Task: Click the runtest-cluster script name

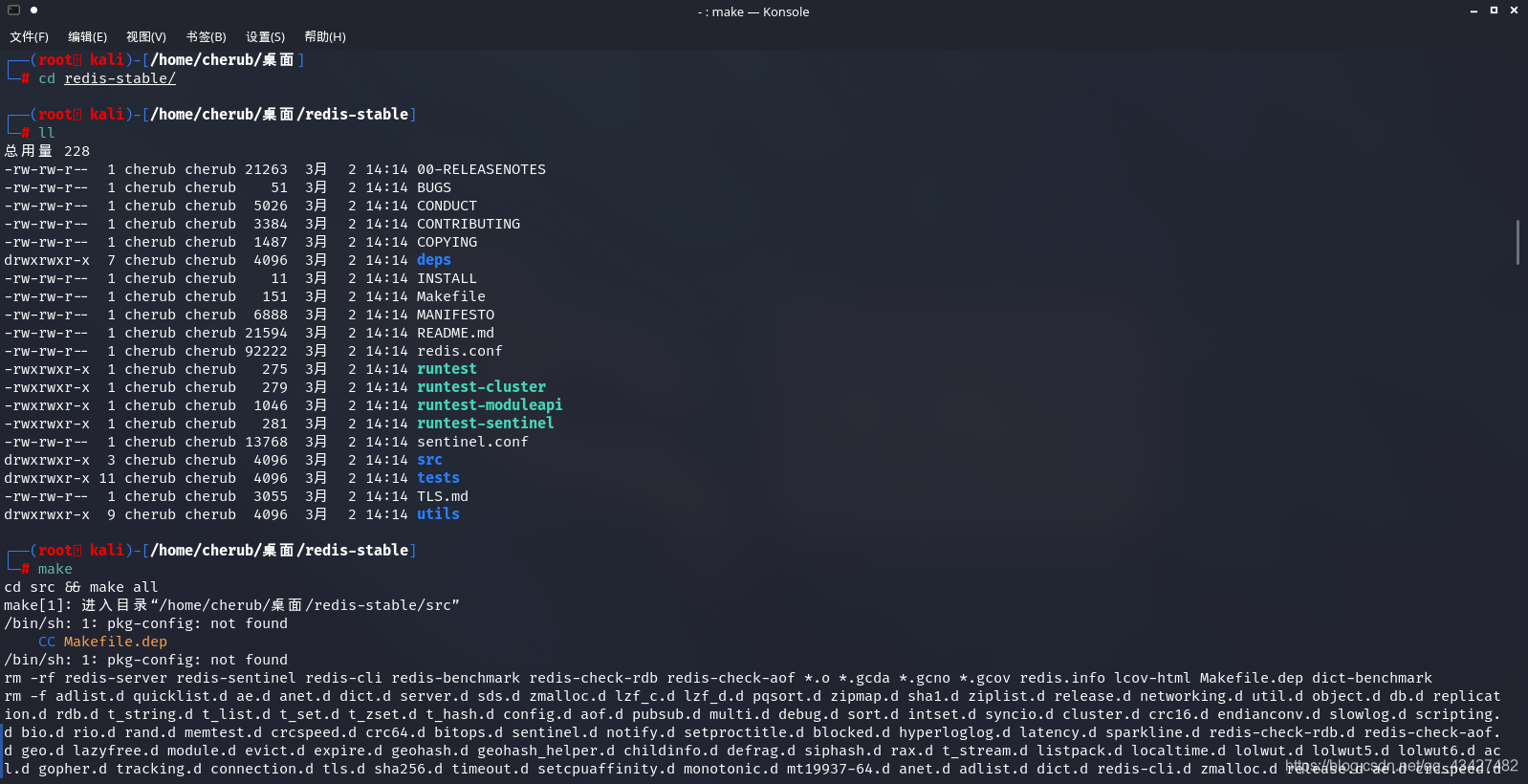Action: pyautogui.click(x=481, y=387)
